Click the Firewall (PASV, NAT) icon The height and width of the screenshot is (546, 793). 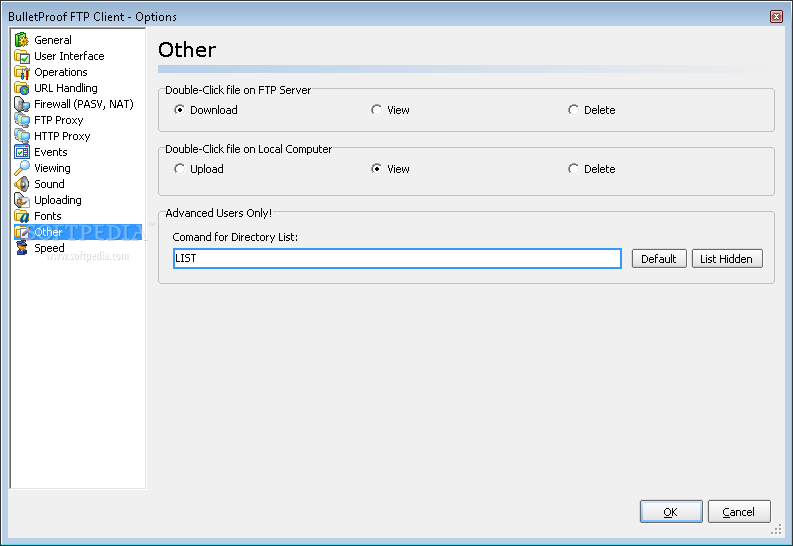22,104
